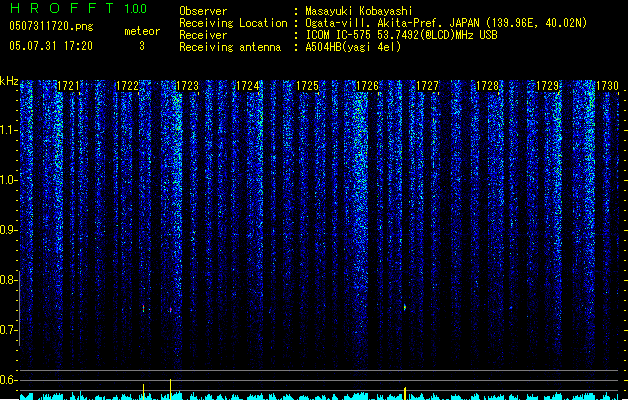Click the 0.6 kHz axis tick
The height and width of the screenshot is (400, 629).
(x=8, y=380)
